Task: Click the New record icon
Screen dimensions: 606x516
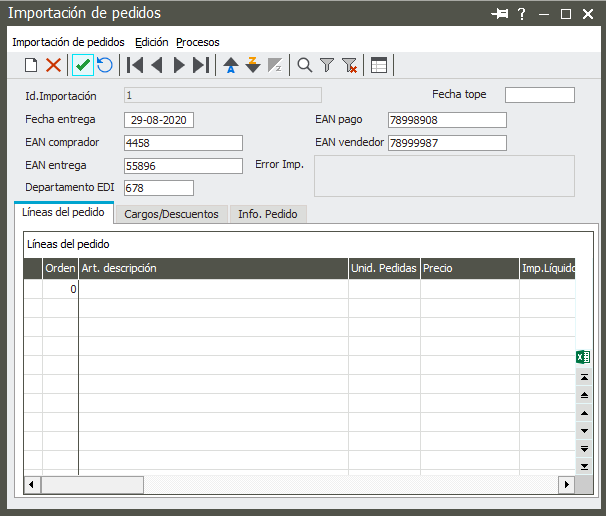Action: [31, 65]
